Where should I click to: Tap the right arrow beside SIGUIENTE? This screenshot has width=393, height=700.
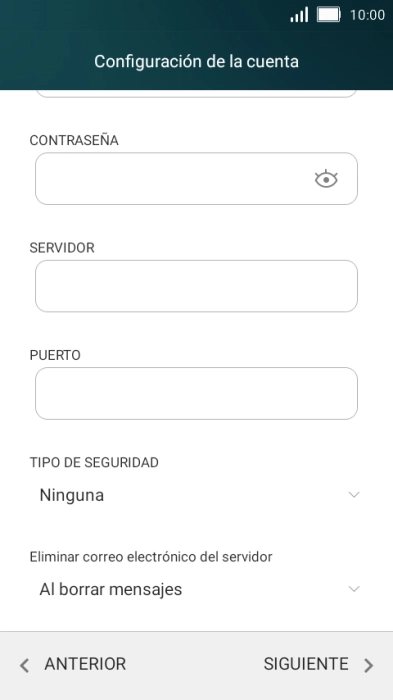coord(368,665)
